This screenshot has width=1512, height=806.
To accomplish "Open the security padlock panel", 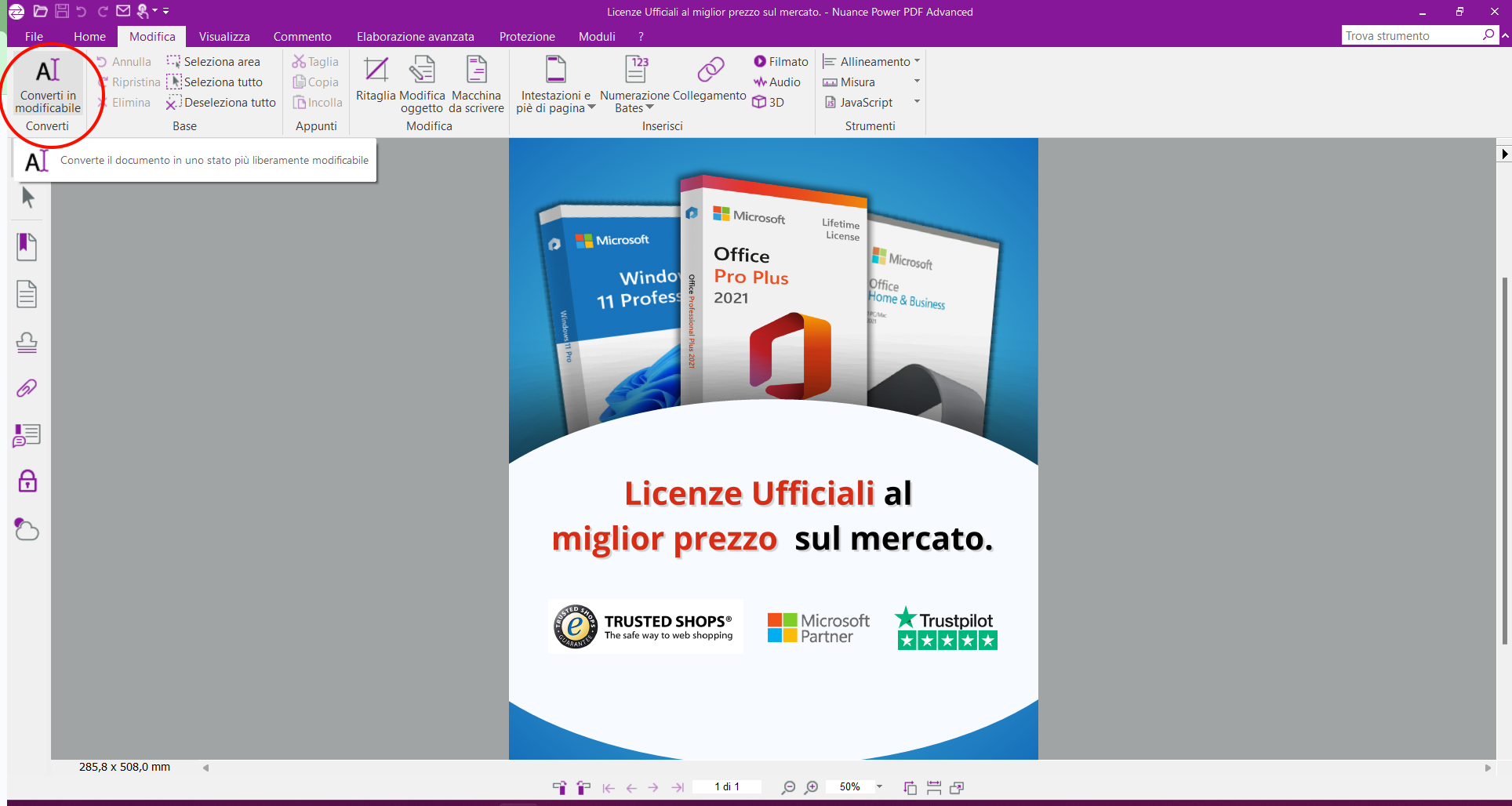I will point(27,481).
